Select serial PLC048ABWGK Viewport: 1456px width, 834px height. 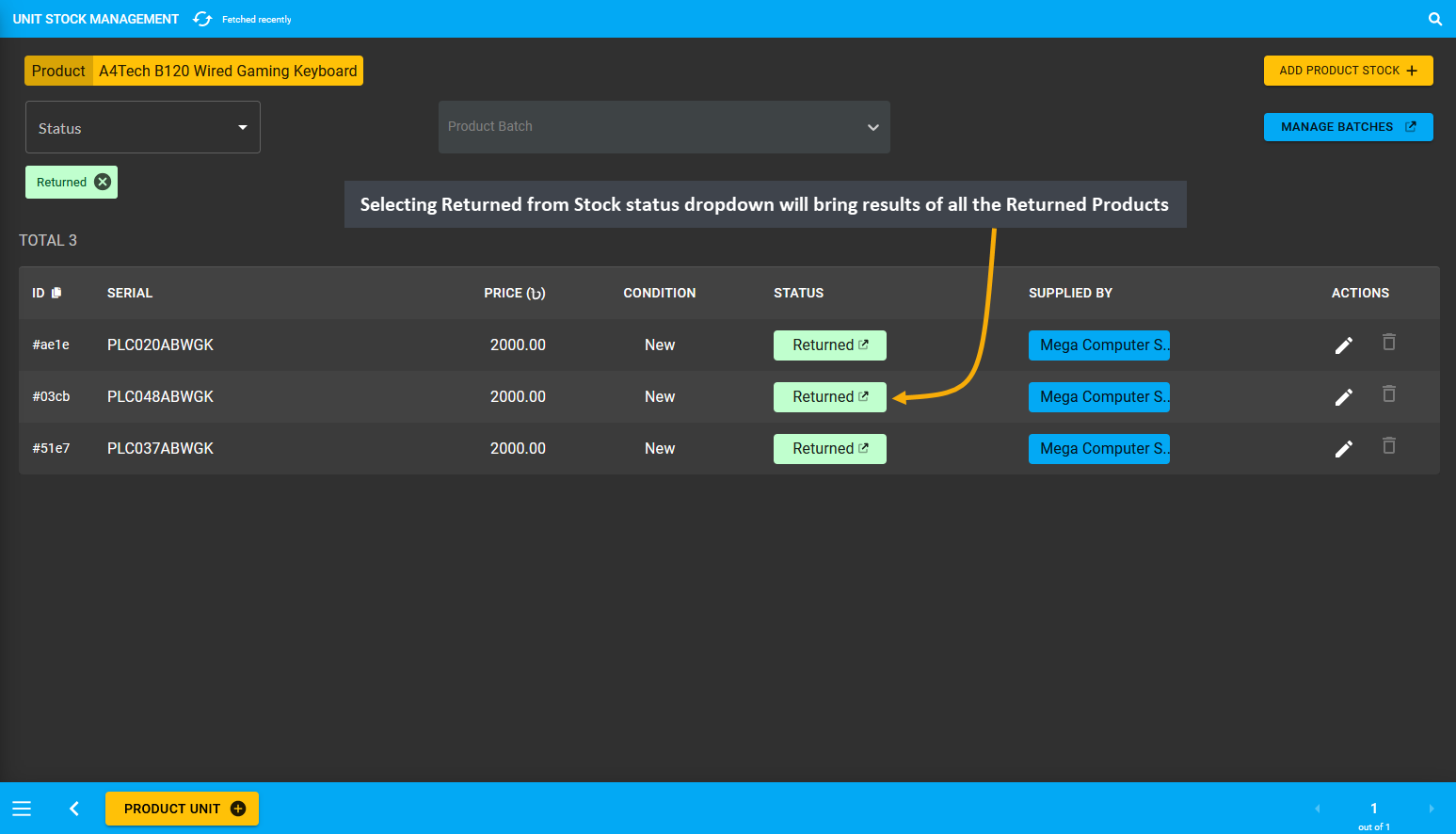(x=161, y=396)
